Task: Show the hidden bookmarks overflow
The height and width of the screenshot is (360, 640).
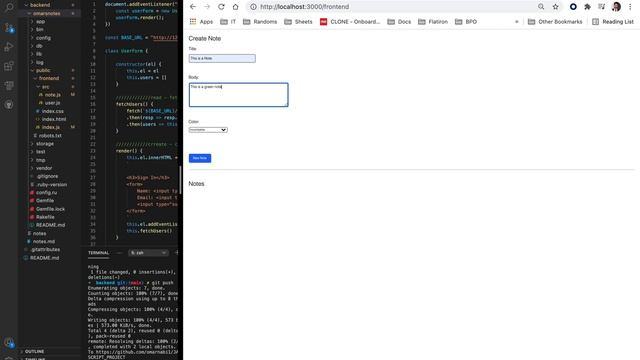Action: tap(517, 22)
